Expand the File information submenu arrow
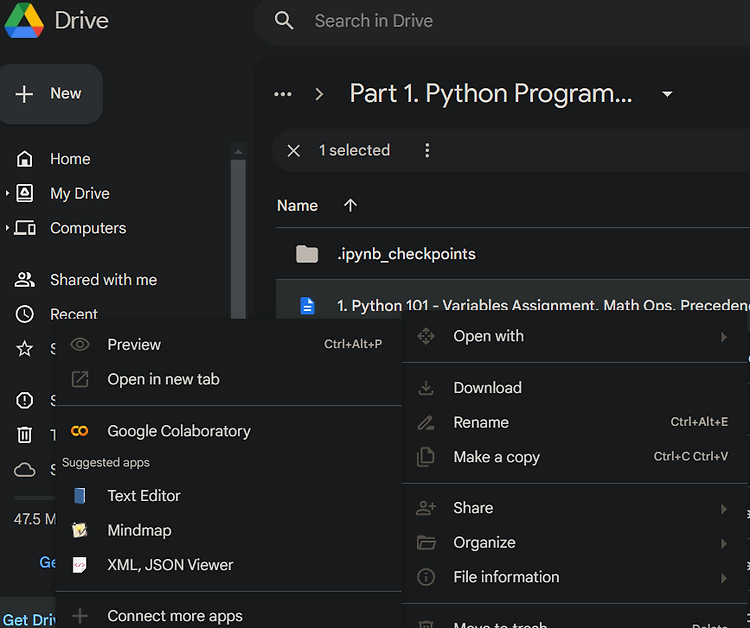 (x=724, y=578)
